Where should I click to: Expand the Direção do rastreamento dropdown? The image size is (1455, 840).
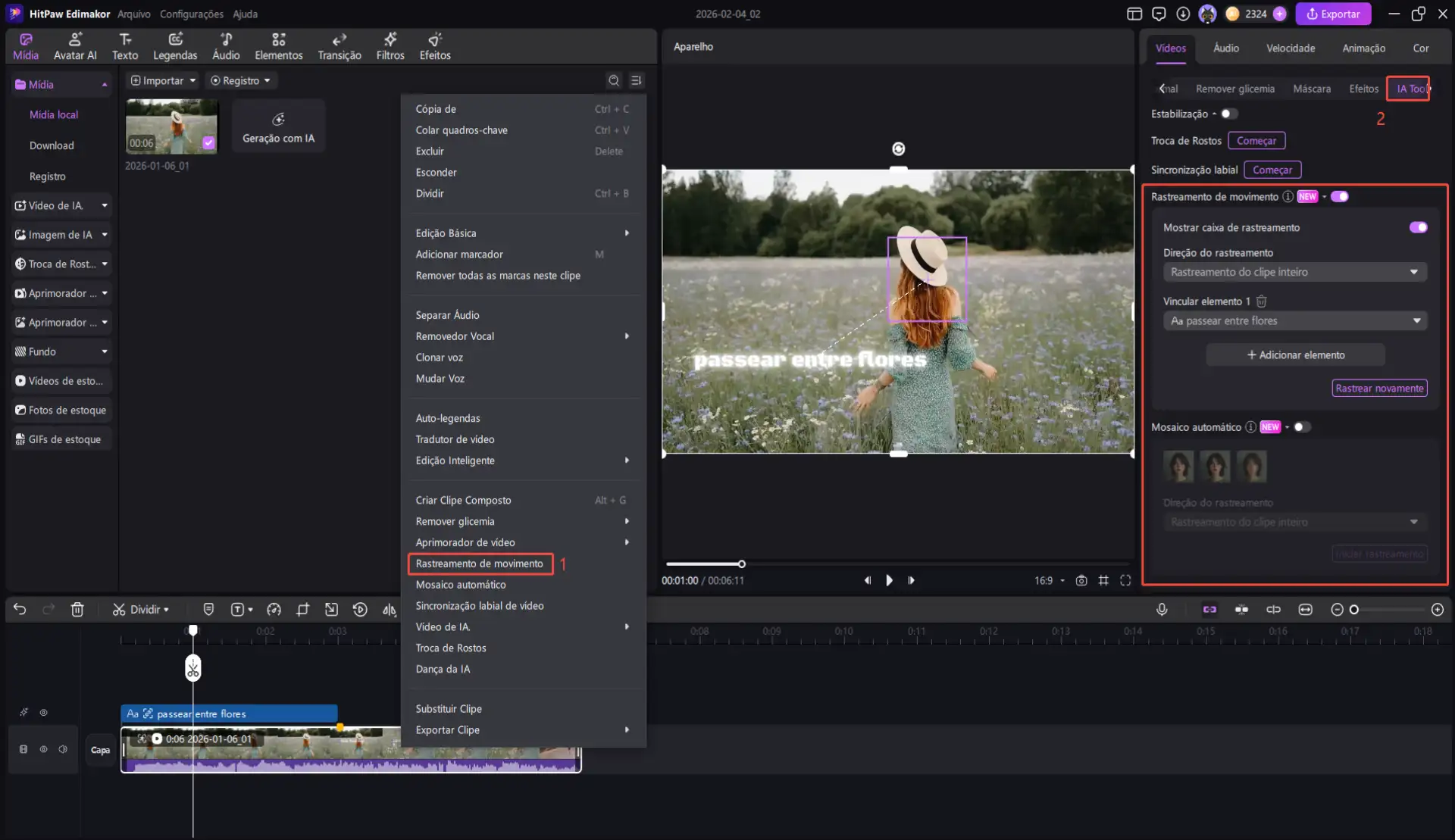[x=1294, y=271]
